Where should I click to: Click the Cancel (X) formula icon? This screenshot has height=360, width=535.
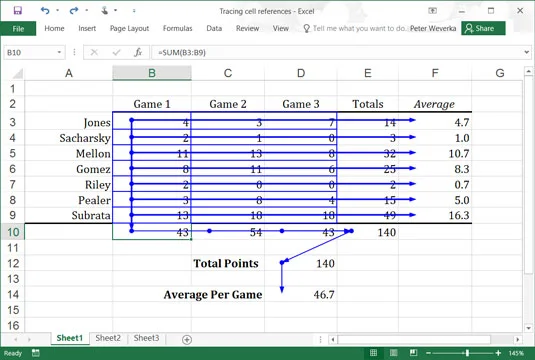click(x=94, y=53)
